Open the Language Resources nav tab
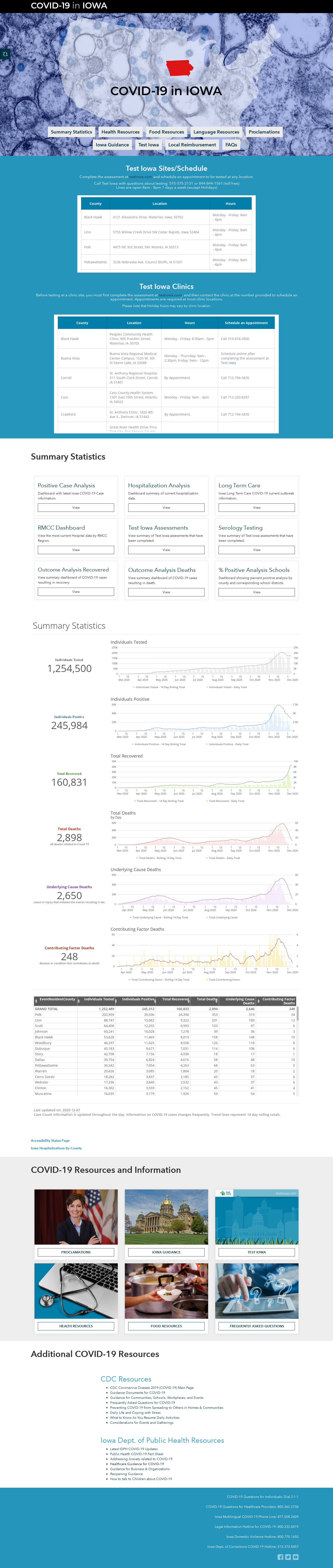 216,131
